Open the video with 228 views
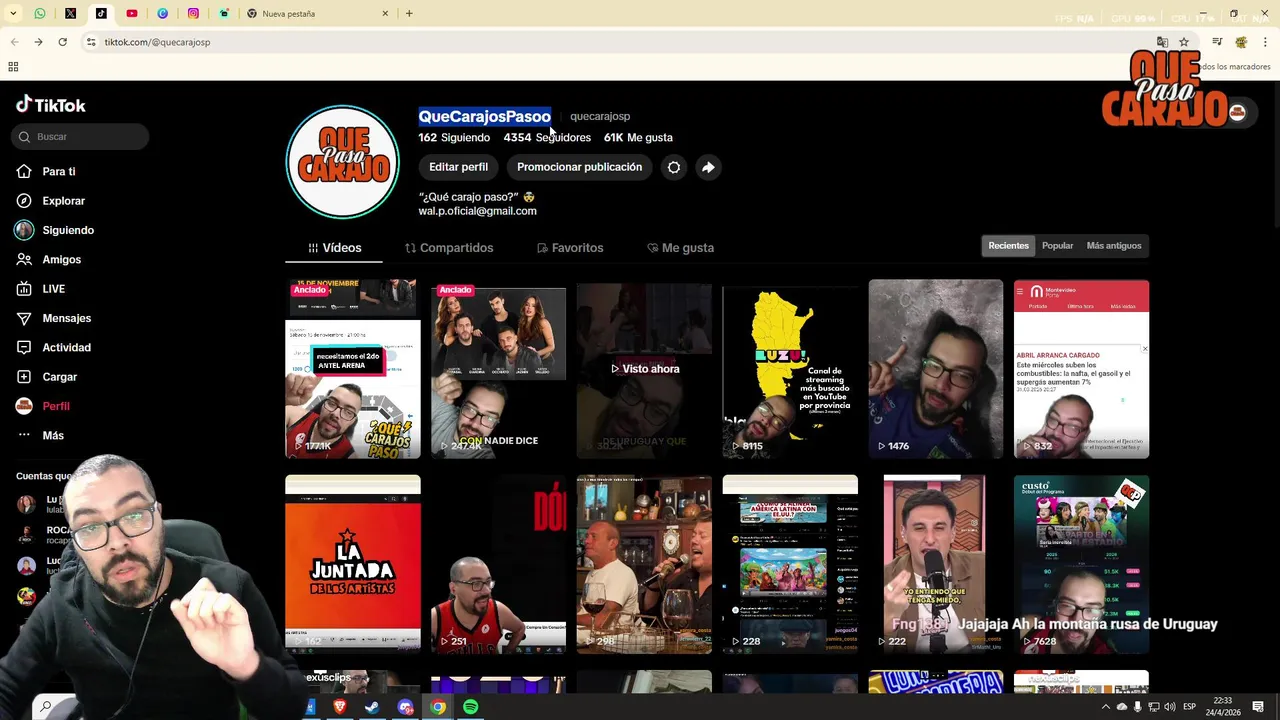Screen dimensions: 1280x720 790,565
